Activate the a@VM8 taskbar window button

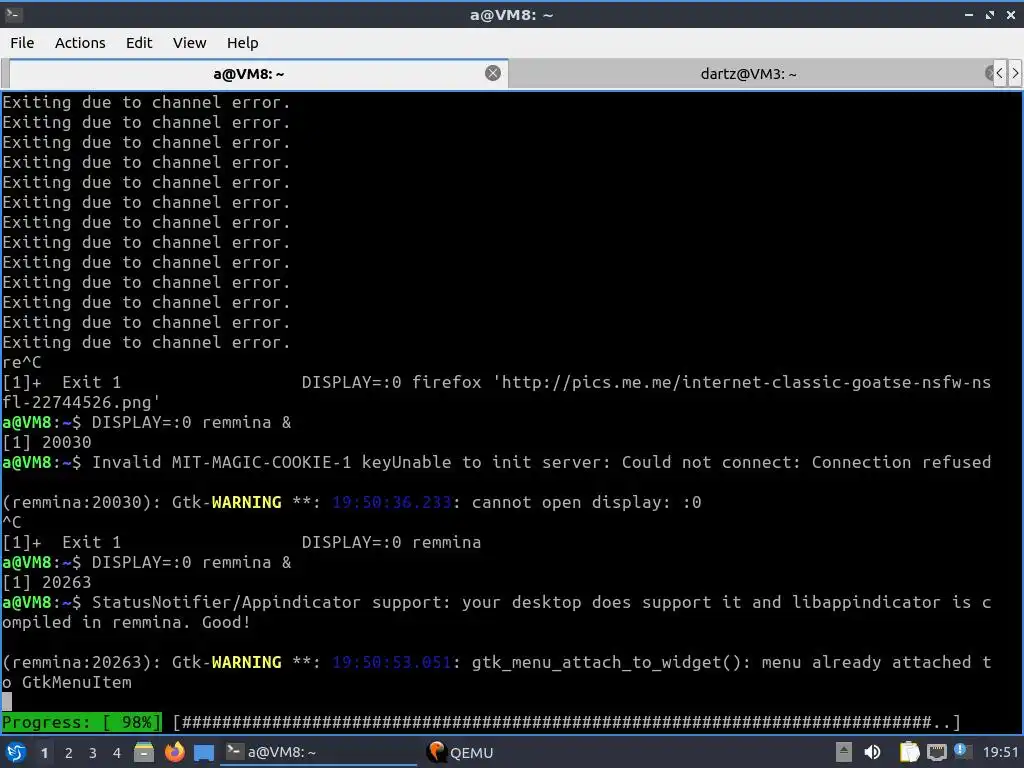click(320, 752)
